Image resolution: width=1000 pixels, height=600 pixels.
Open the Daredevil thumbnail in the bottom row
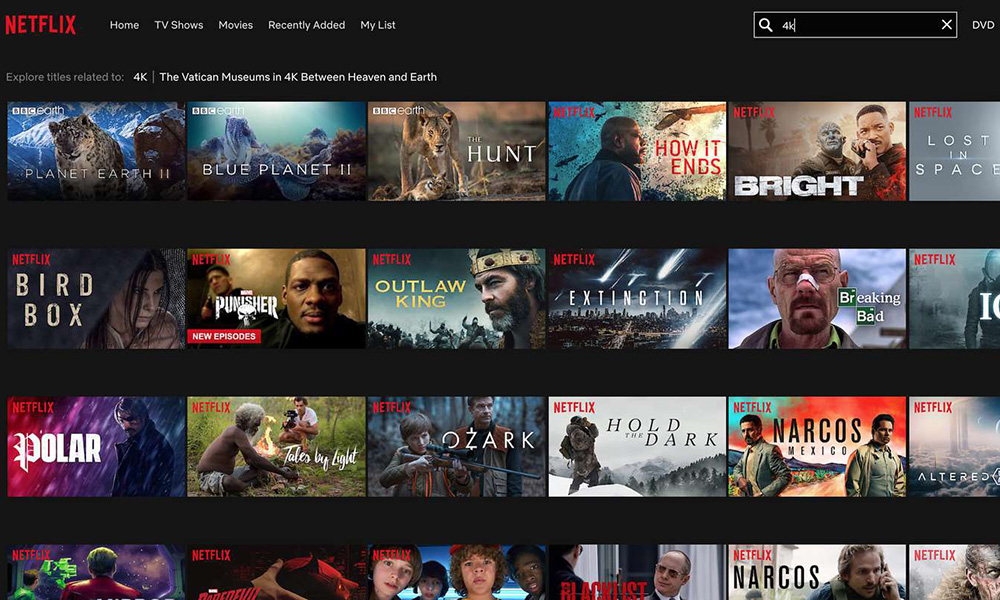coord(276,573)
